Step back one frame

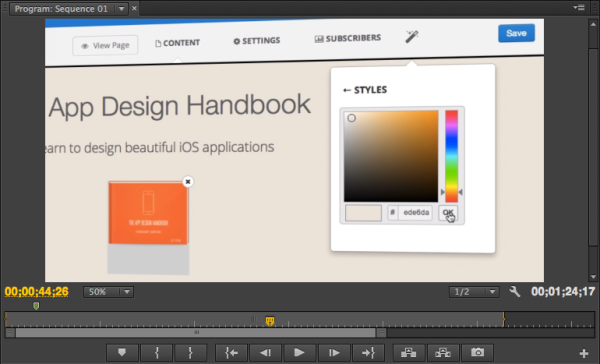[x=266, y=352]
